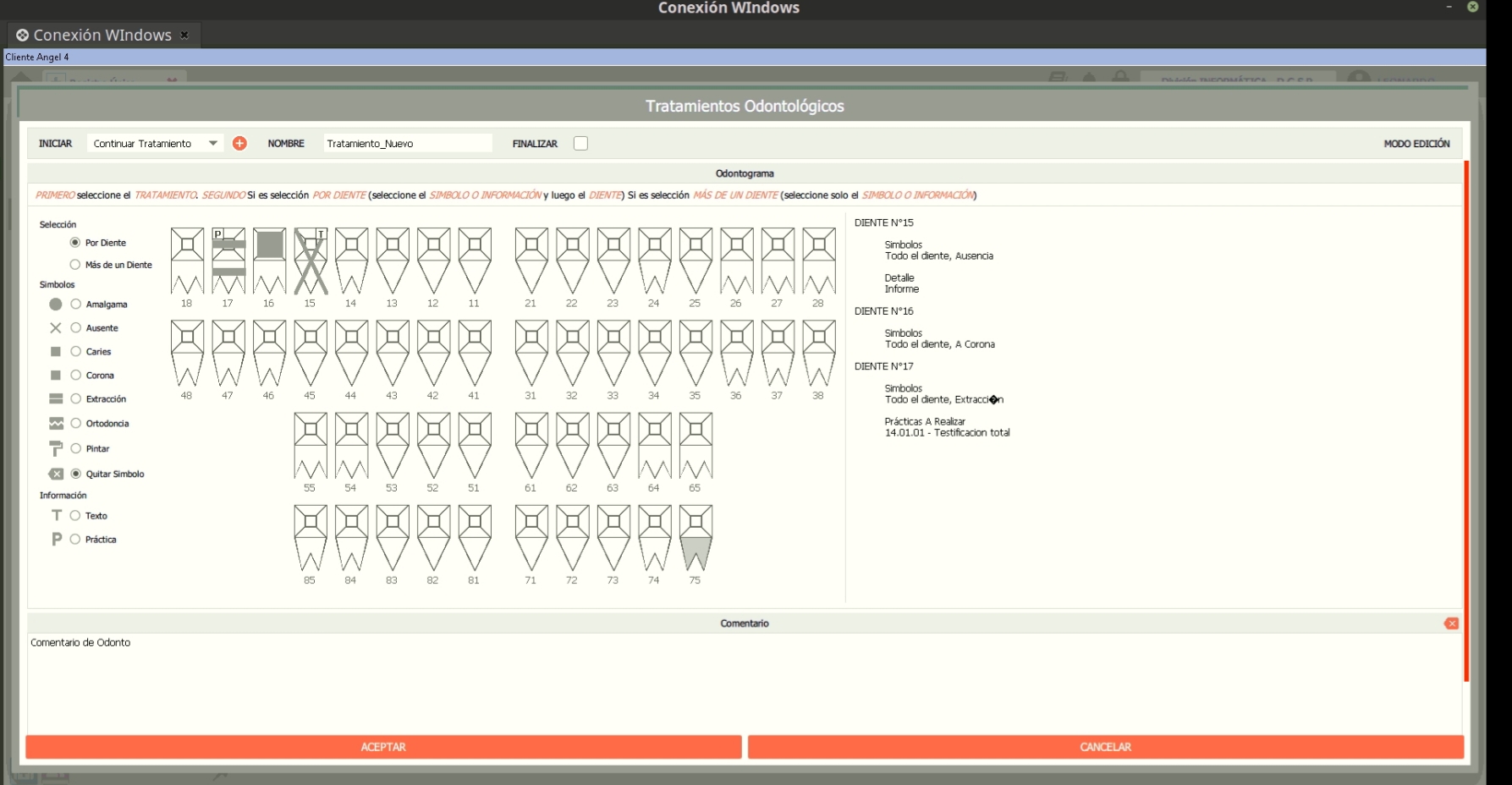1512x785 pixels.
Task: Click tooth 18 in the odontogram
Action: (x=187, y=261)
